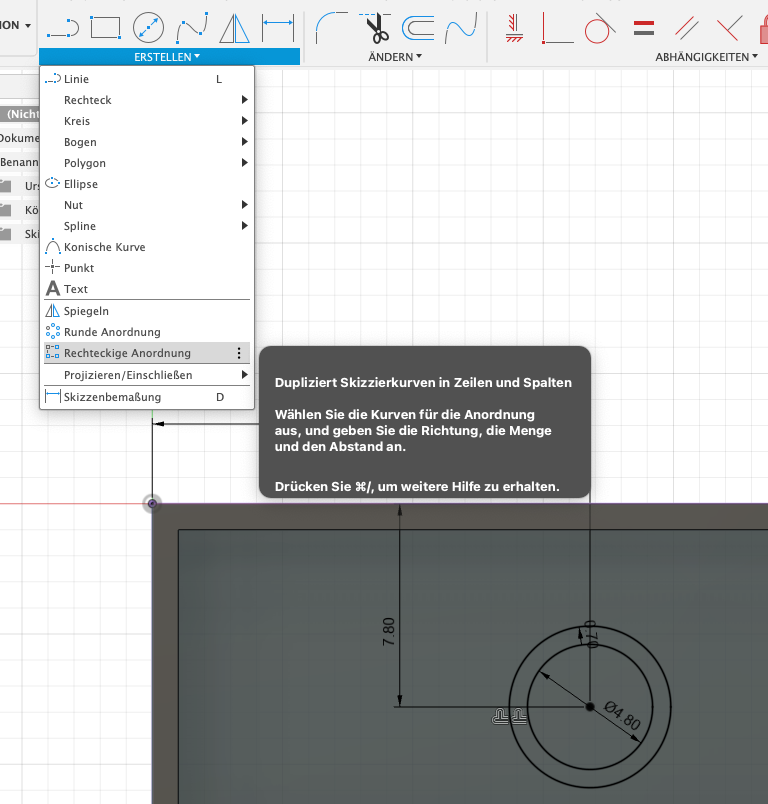Open the three-dot options for Rechteckige Anordnung
Viewport: 768px width, 804px height.
click(238, 353)
